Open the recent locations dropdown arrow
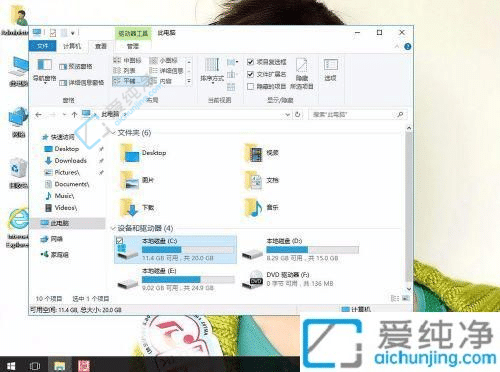500x372 pixels. (64, 115)
